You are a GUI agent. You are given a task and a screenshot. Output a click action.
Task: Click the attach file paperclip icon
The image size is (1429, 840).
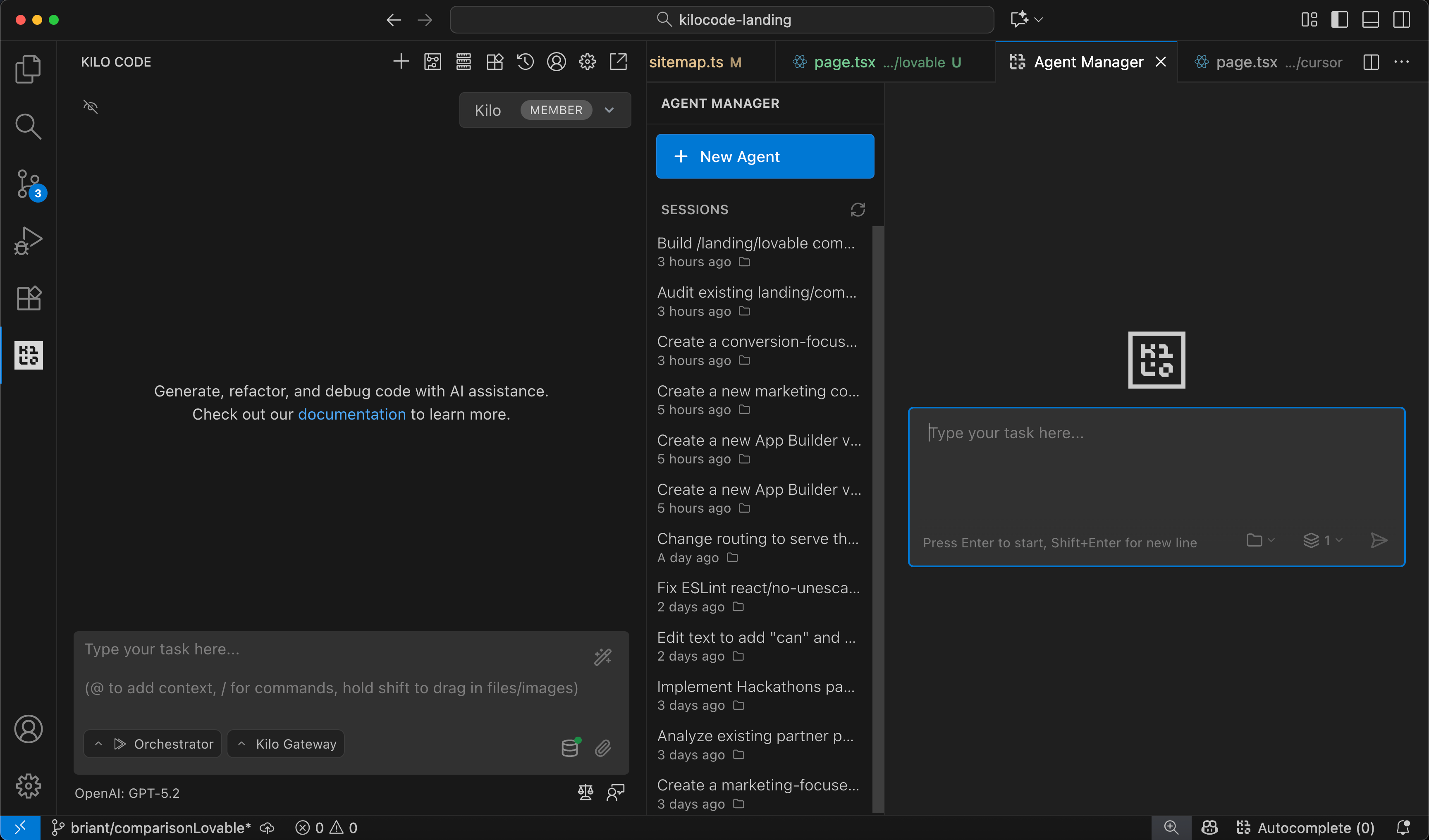(x=603, y=748)
